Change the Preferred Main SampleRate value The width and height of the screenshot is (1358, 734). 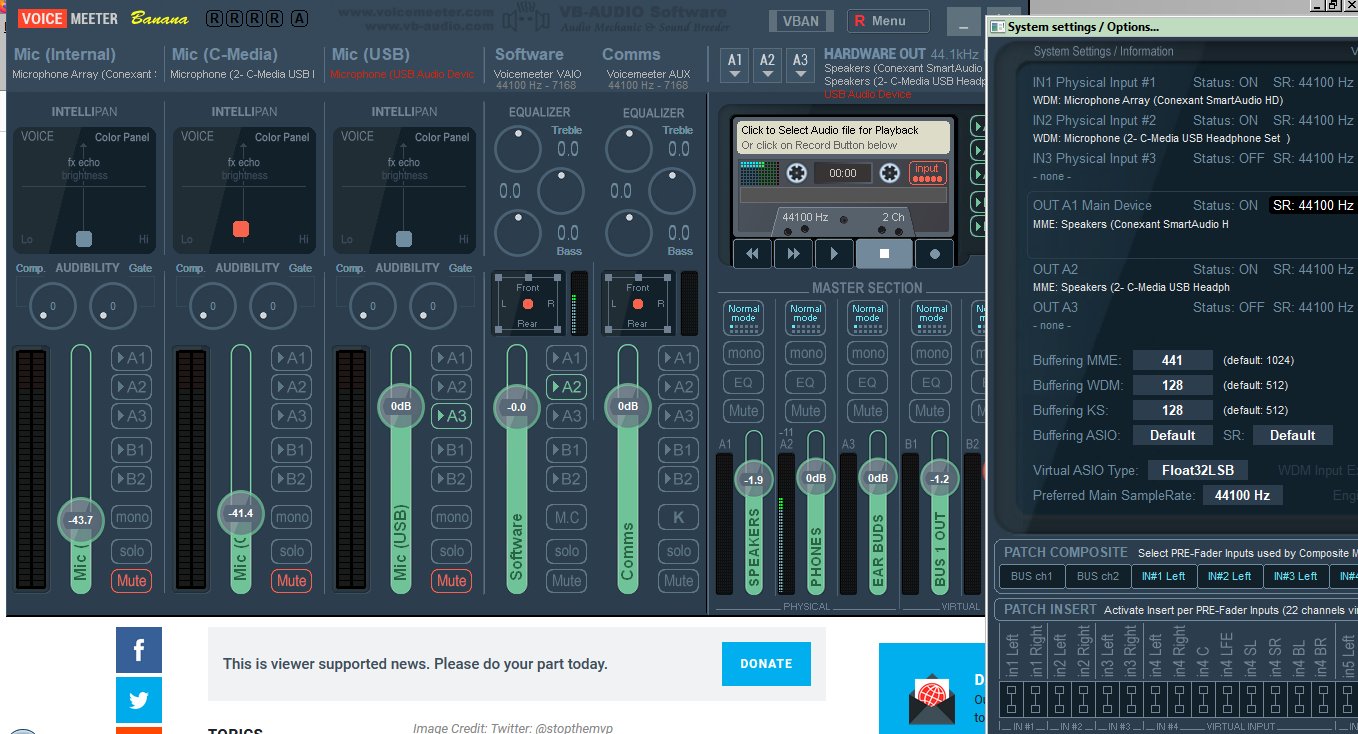tap(1242, 495)
